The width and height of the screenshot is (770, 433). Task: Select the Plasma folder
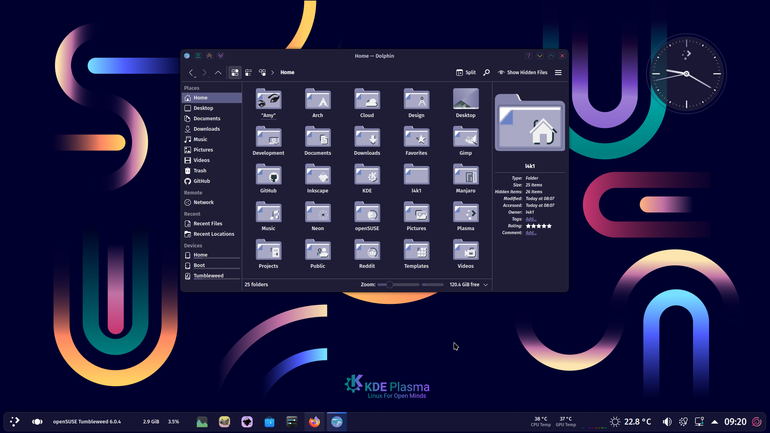coord(466,216)
